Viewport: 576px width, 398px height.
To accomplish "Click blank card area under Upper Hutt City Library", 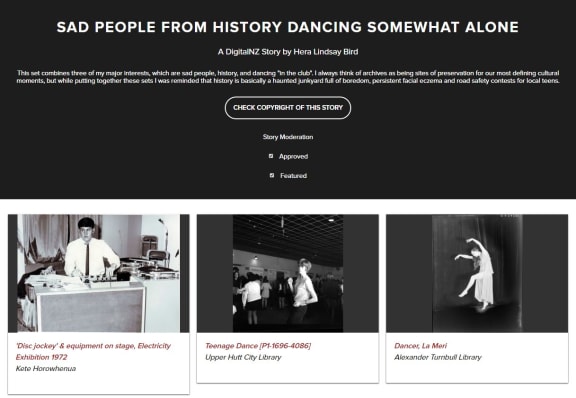I will 288,372.
